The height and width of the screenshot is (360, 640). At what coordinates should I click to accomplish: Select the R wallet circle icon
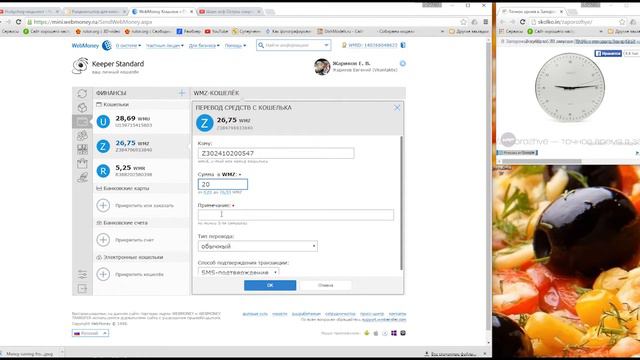103,171
